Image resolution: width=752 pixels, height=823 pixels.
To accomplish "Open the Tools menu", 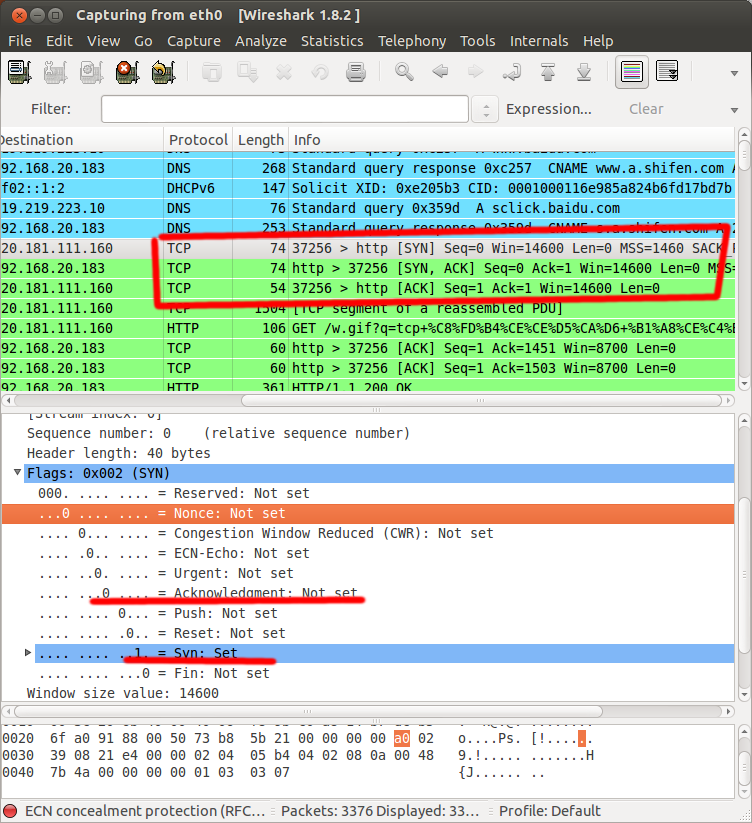I will (478, 41).
